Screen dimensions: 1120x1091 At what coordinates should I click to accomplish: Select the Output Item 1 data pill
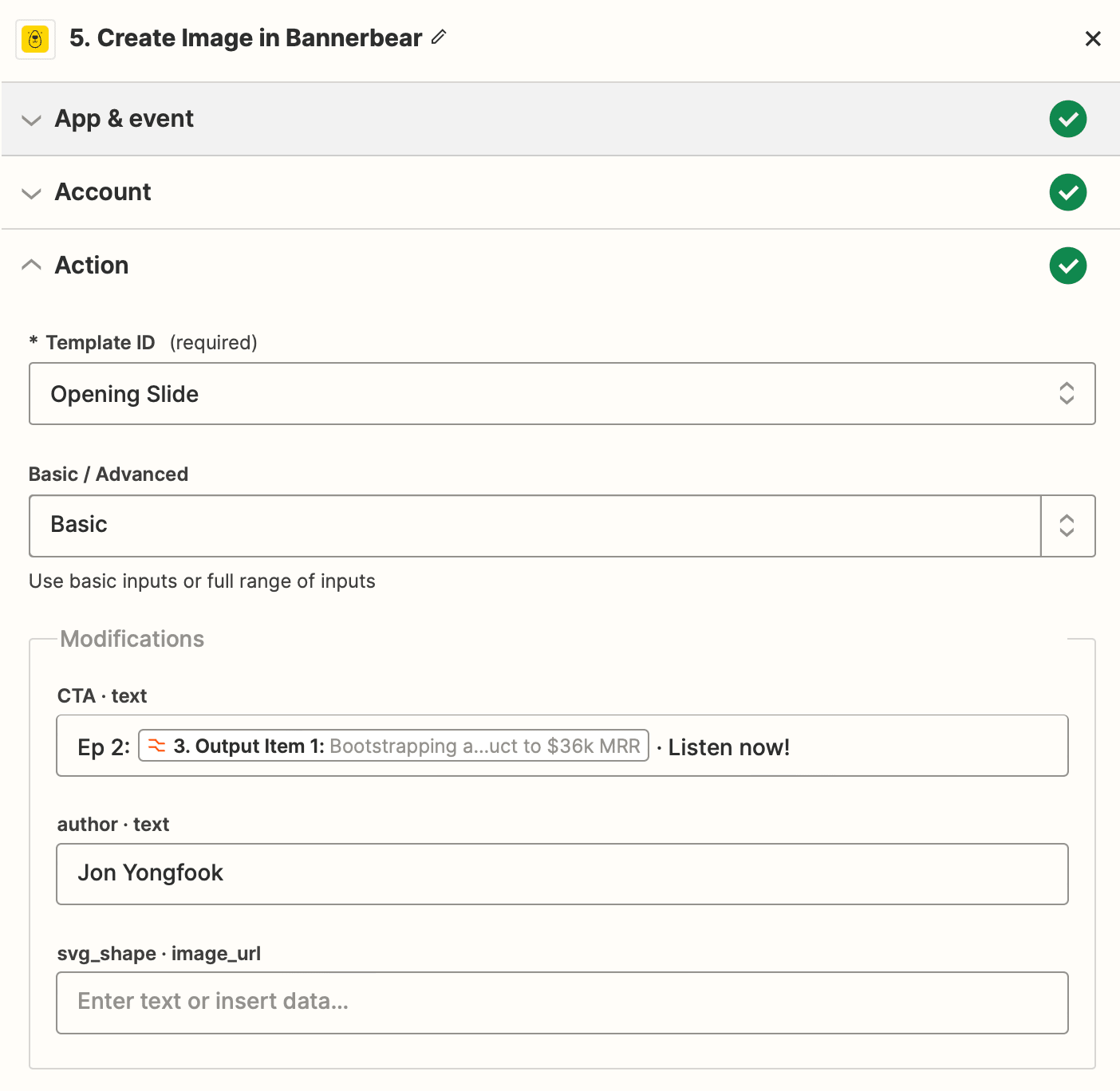[x=392, y=746]
